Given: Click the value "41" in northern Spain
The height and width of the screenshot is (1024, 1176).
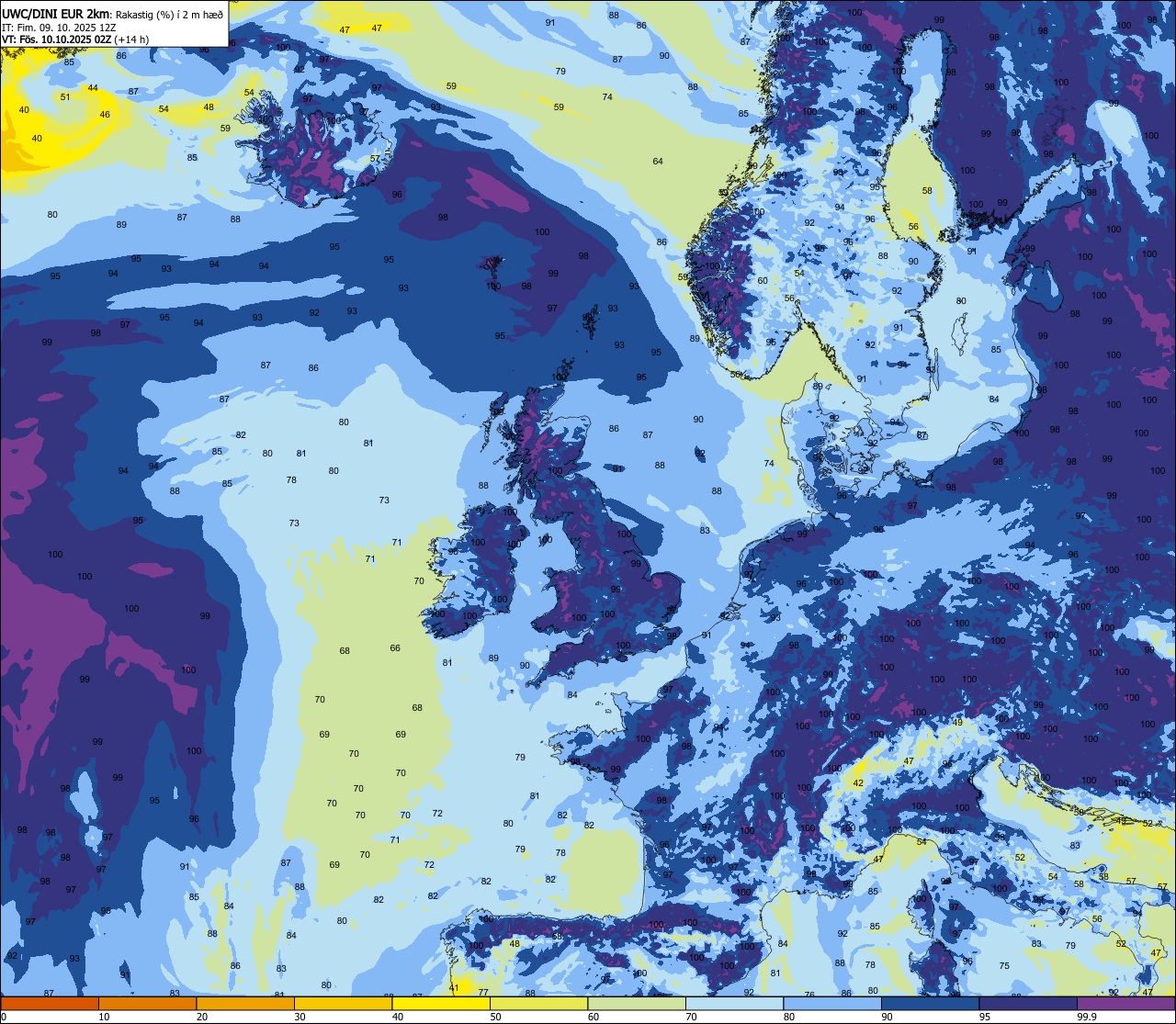Looking at the screenshot, I should 454,988.
